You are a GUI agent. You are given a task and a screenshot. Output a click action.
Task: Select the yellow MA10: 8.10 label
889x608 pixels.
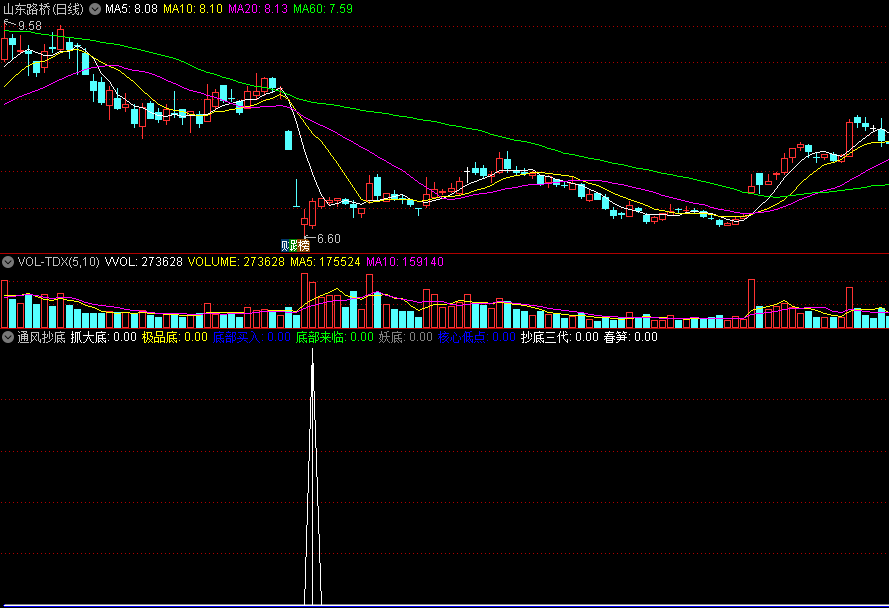193,9
